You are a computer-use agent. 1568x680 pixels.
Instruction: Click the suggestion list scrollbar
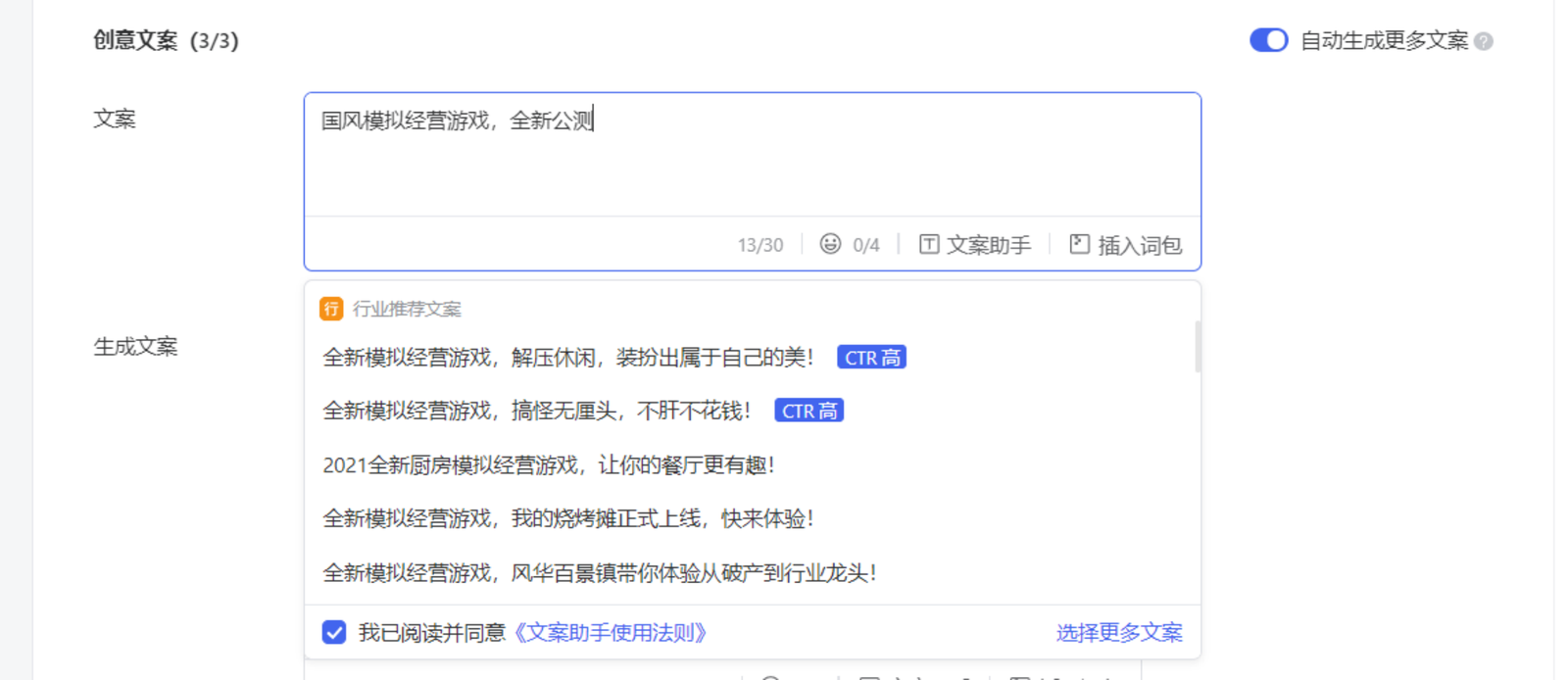coord(1197,348)
